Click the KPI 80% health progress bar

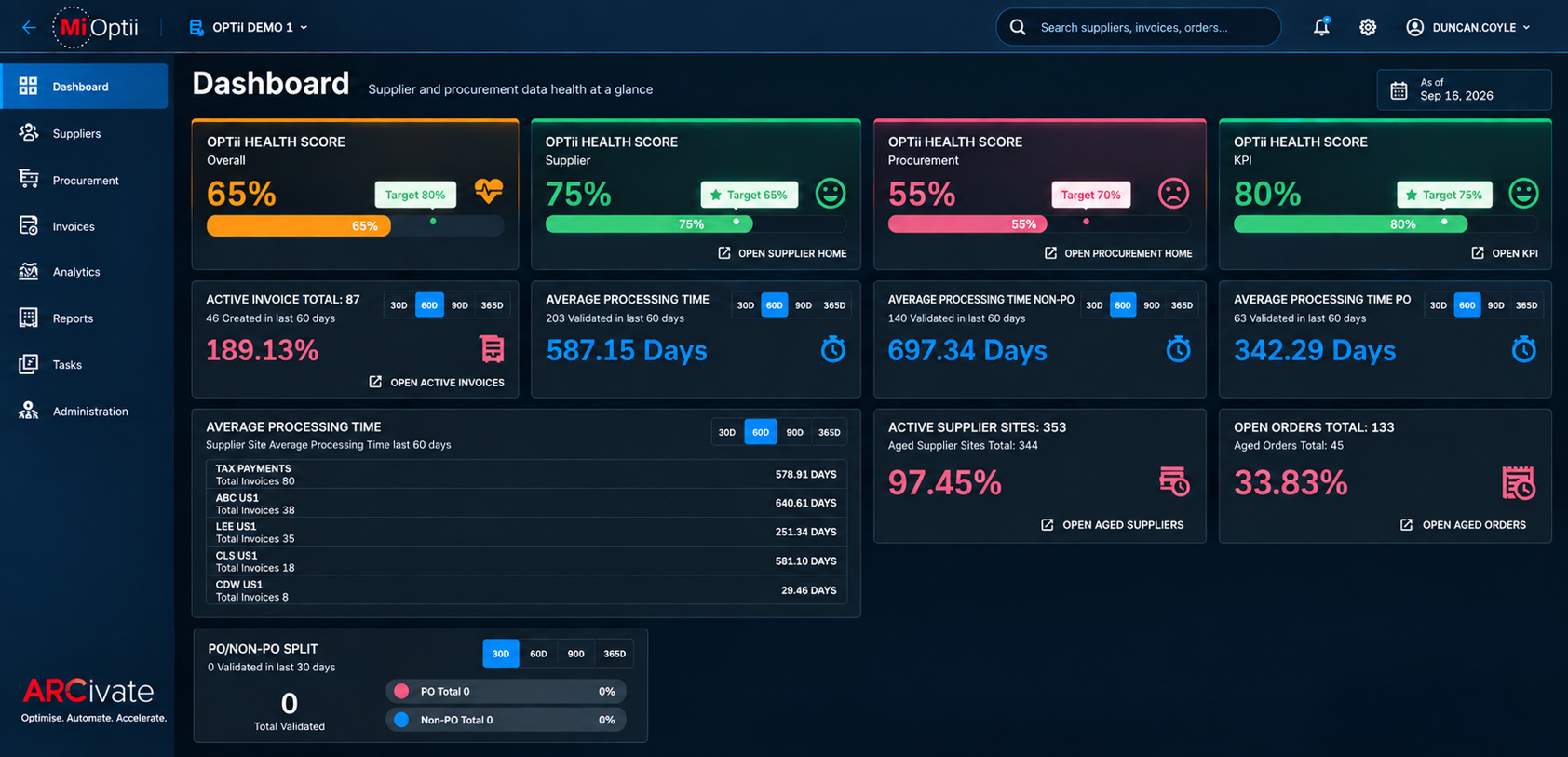click(x=1386, y=223)
